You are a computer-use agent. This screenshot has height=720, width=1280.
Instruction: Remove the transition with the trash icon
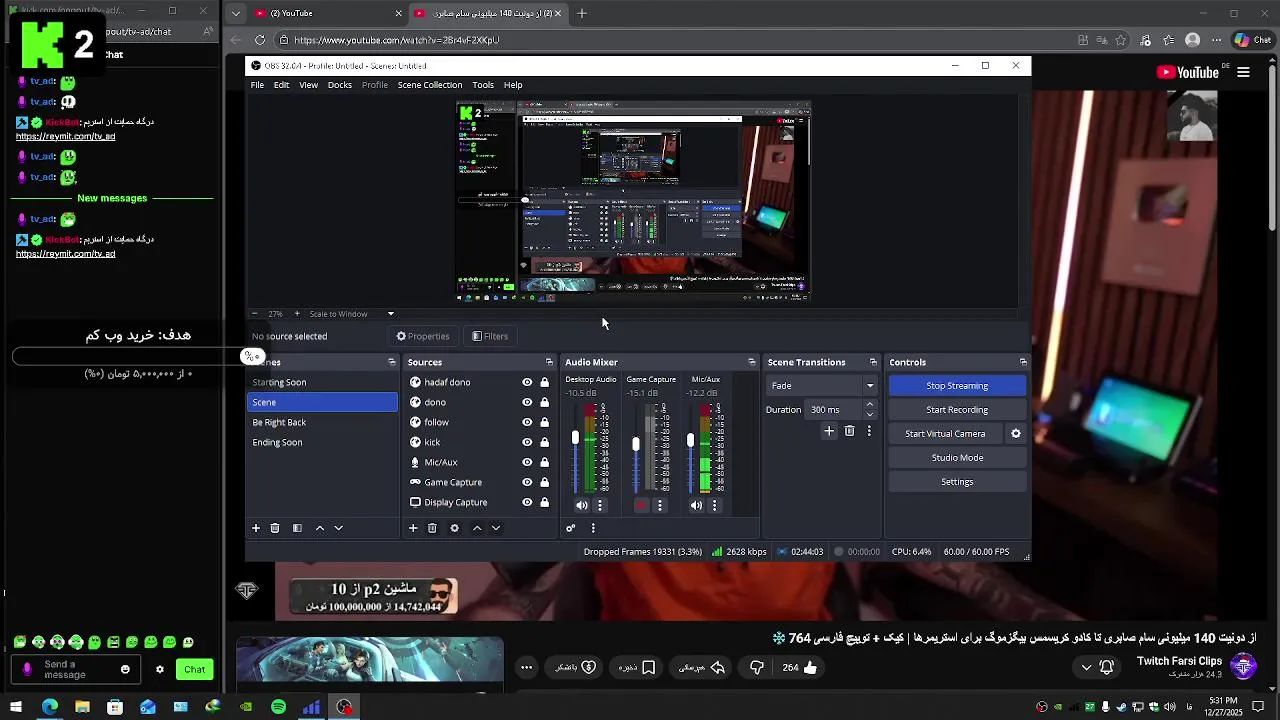pos(849,431)
